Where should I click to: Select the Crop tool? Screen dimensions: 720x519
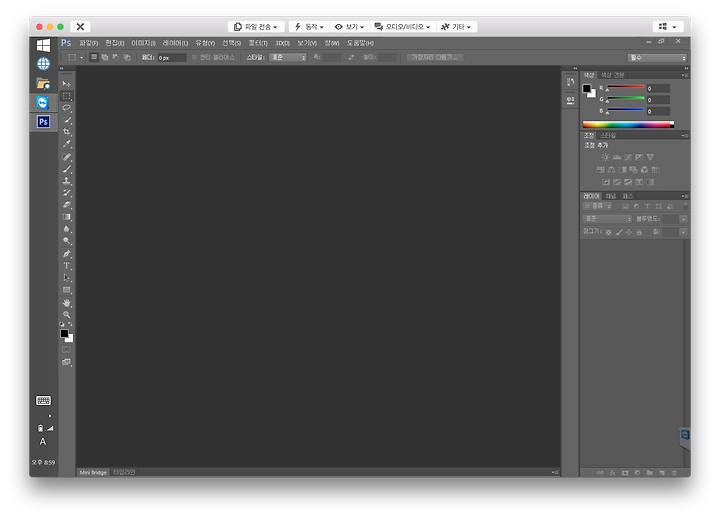[x=67, y=132]
